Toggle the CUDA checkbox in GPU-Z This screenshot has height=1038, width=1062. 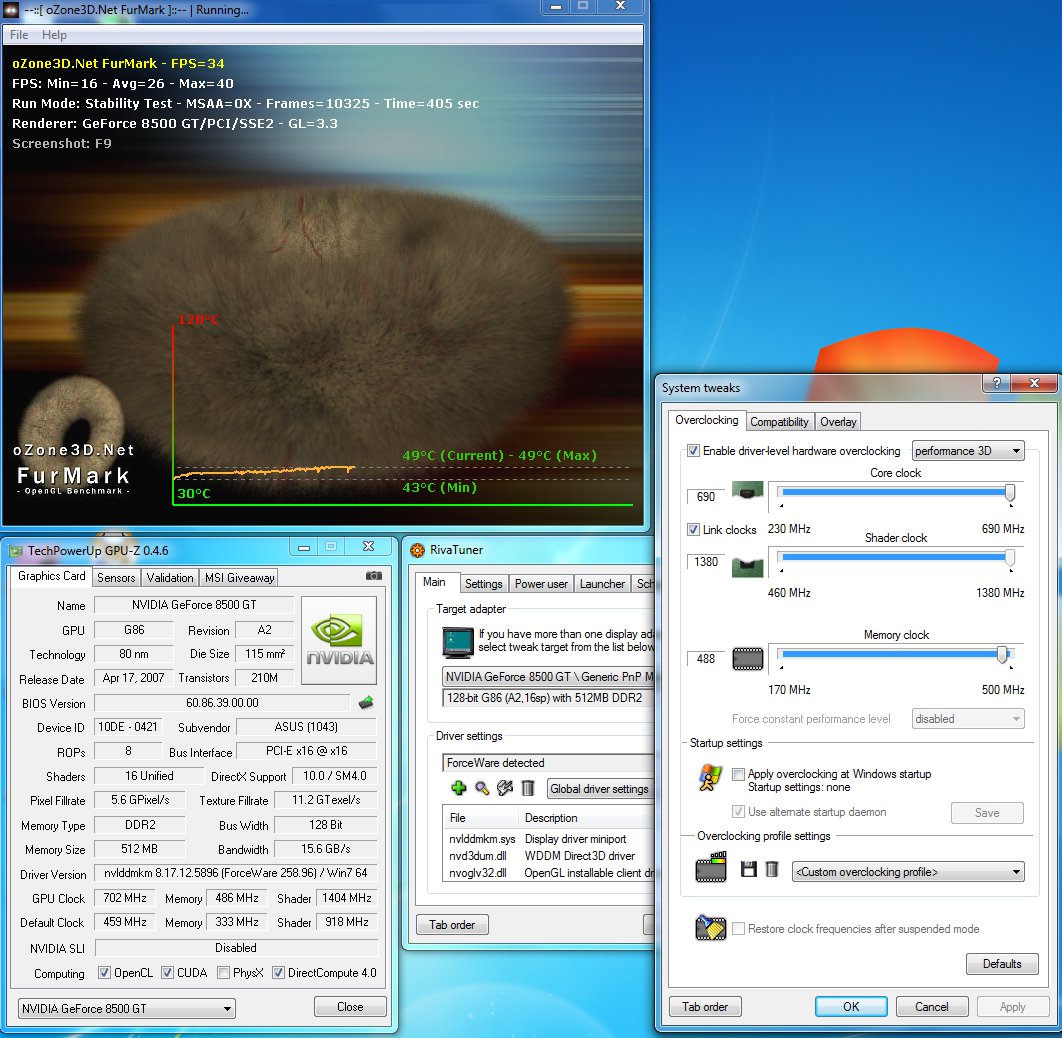click(167, 972)
